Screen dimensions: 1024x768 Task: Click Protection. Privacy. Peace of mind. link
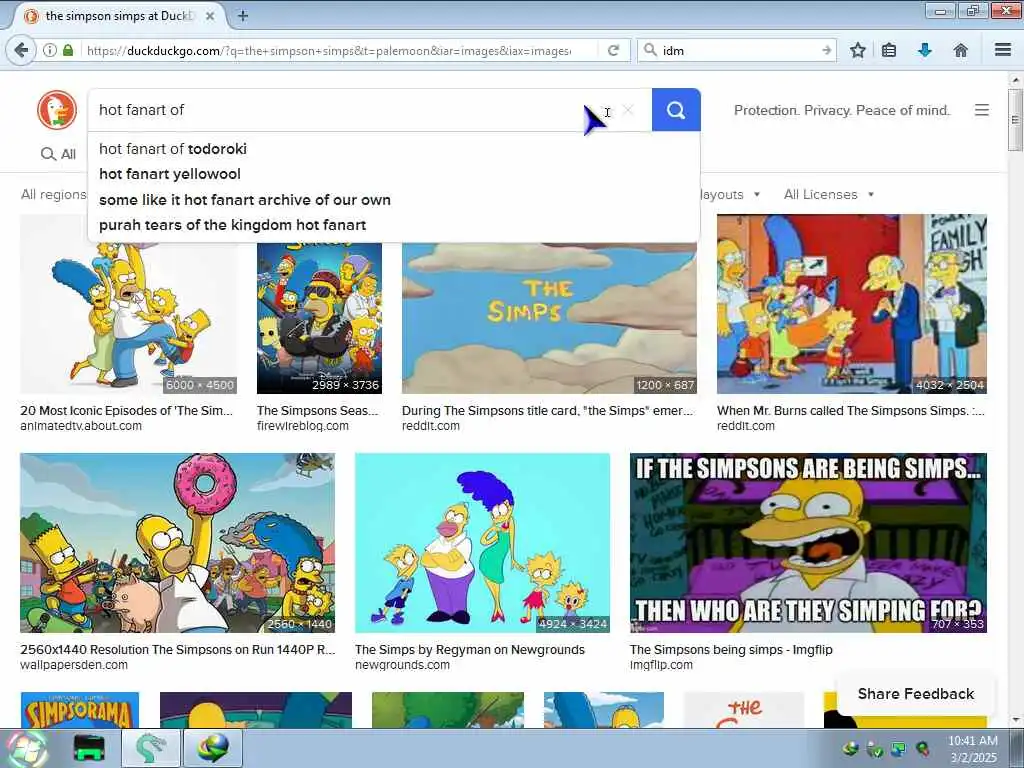tap(842, 110)
